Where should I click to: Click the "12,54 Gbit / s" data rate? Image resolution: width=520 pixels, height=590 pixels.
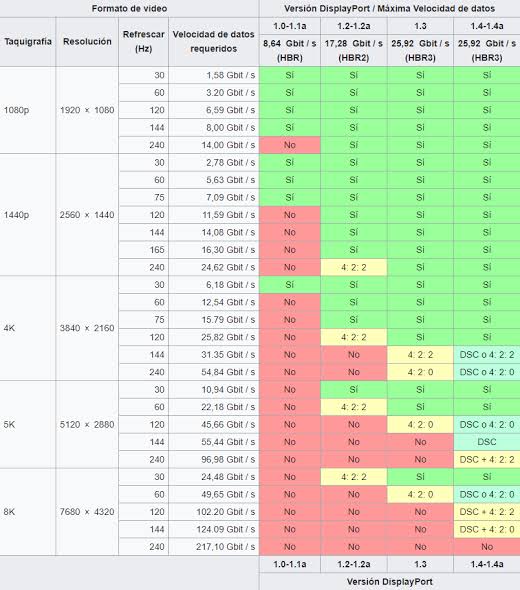point(228,302)
